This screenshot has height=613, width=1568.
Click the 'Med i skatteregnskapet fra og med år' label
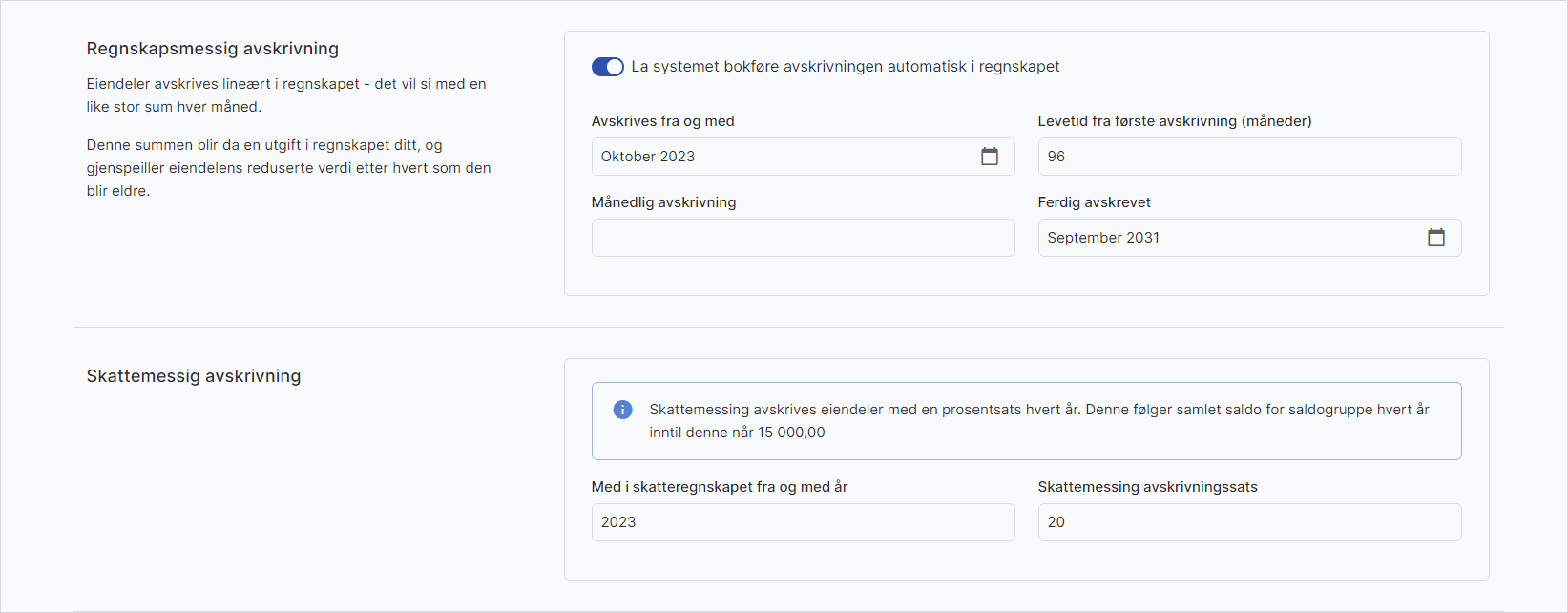click(x=719, y=487)
